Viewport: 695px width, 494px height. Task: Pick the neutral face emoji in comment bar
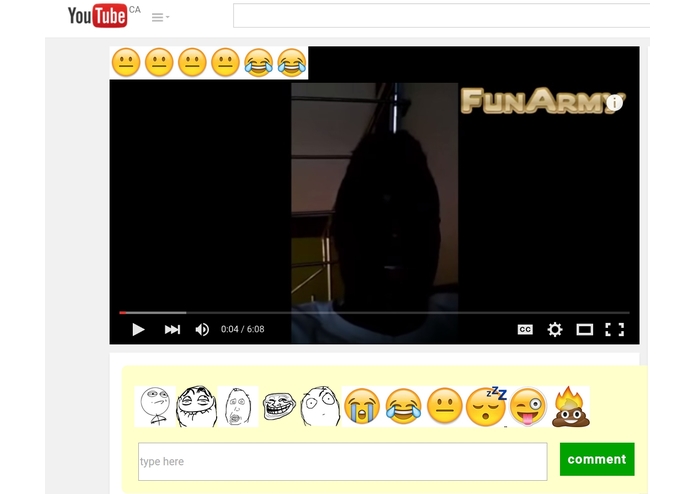pyautogui.click(x=445, y=406)
